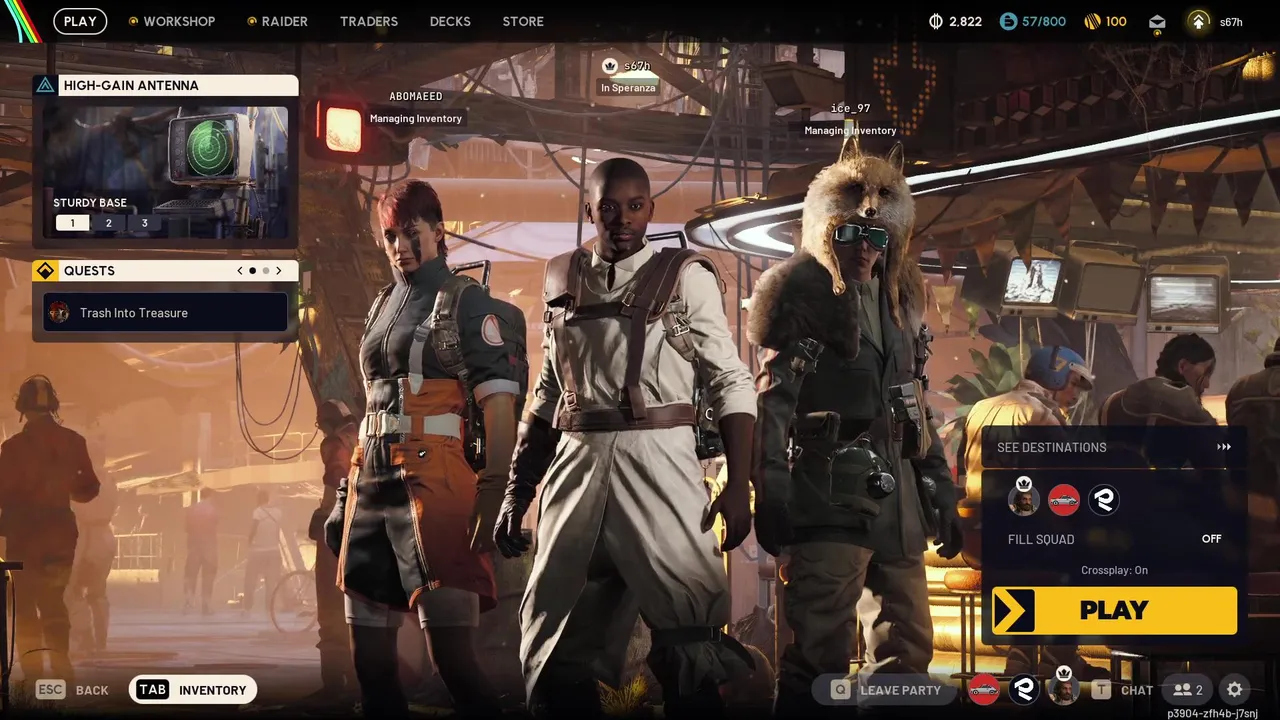Select Sturdy Base page 1
This screenshot has height=720, width=1280.
tap(72, 223)
